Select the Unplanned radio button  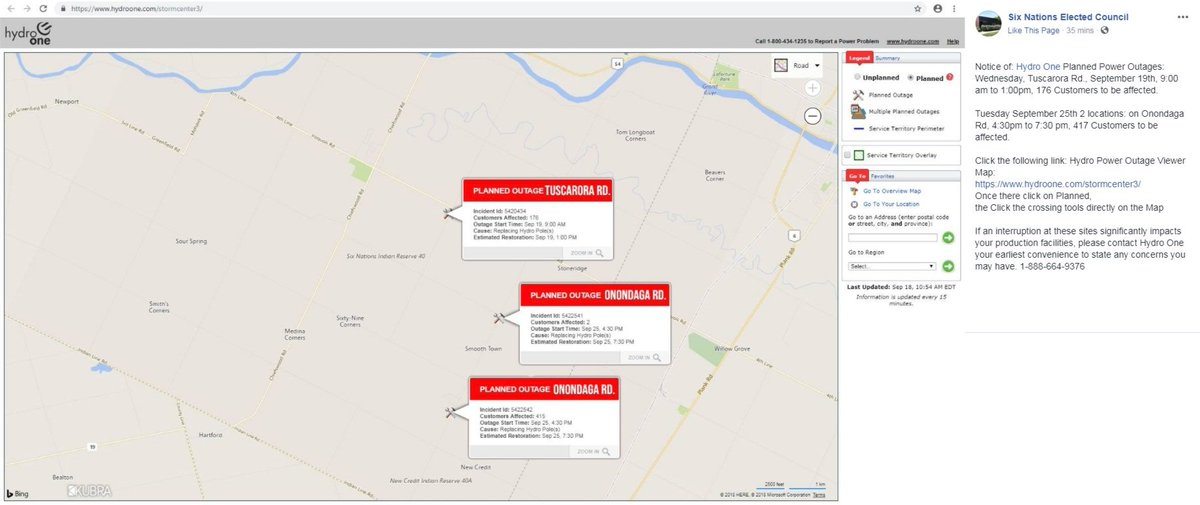[858, 77]
